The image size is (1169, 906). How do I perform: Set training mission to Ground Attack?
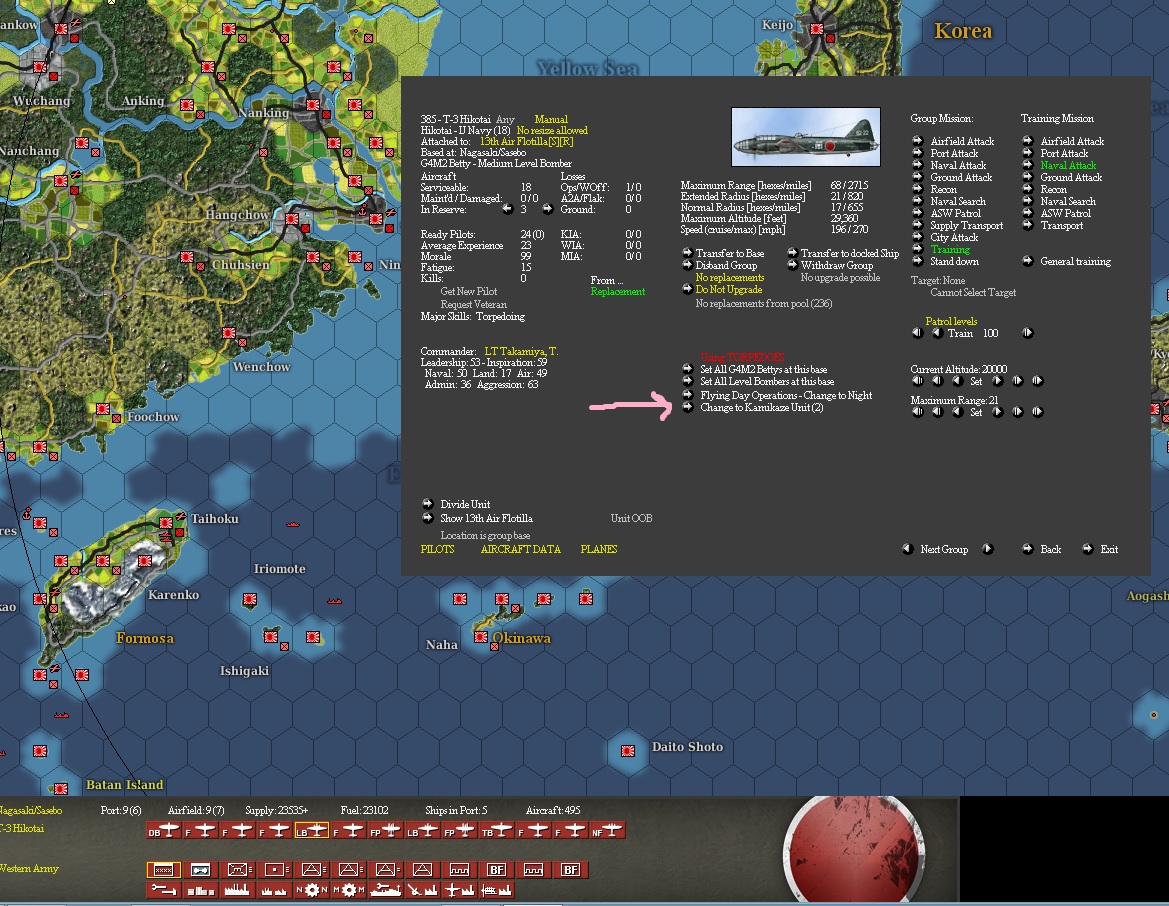(1028, 177)
